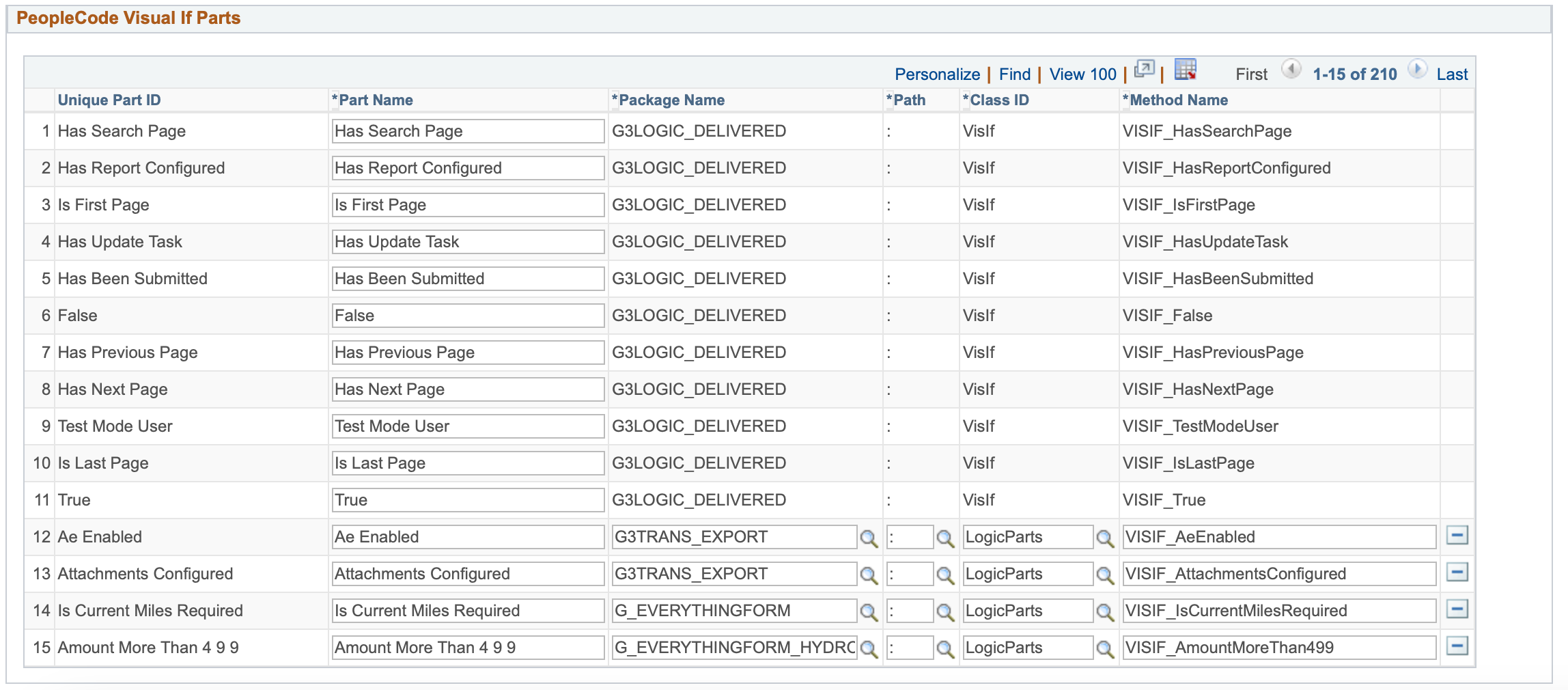This screenshot has width=1568, height=690.
Task: Edit Part Name field Has Next Page
Action: [x=468, y=389]
